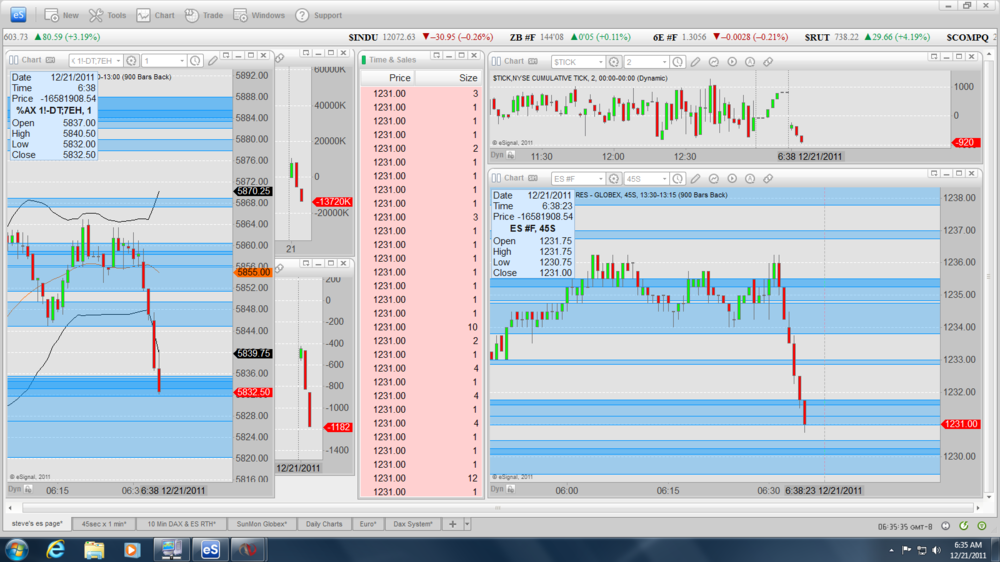The height and width of the screenshot is (562, 1000).
Task: Expand the ES #F symbol dropdown
Action: [601, 179]
